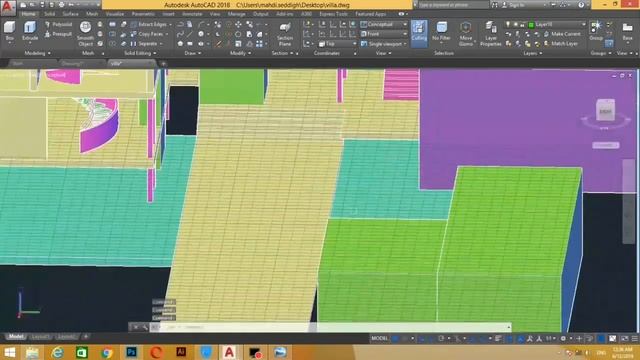Click the Extract Edges tool
Image resolution: width=640 pixels, height=360 pixels.
(x=151, y=24)
